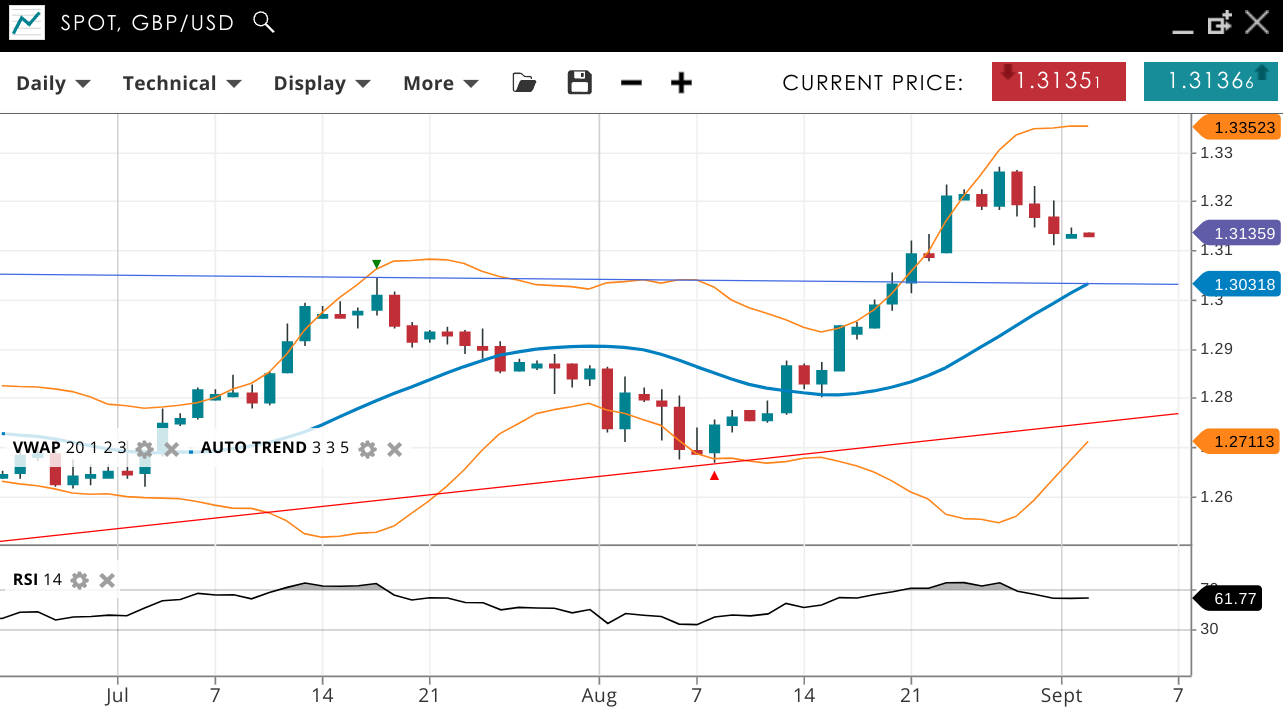Open the Display options dropdown
Image resolution: width=1283 pixels, height=710 pixels.
[322, 83]
